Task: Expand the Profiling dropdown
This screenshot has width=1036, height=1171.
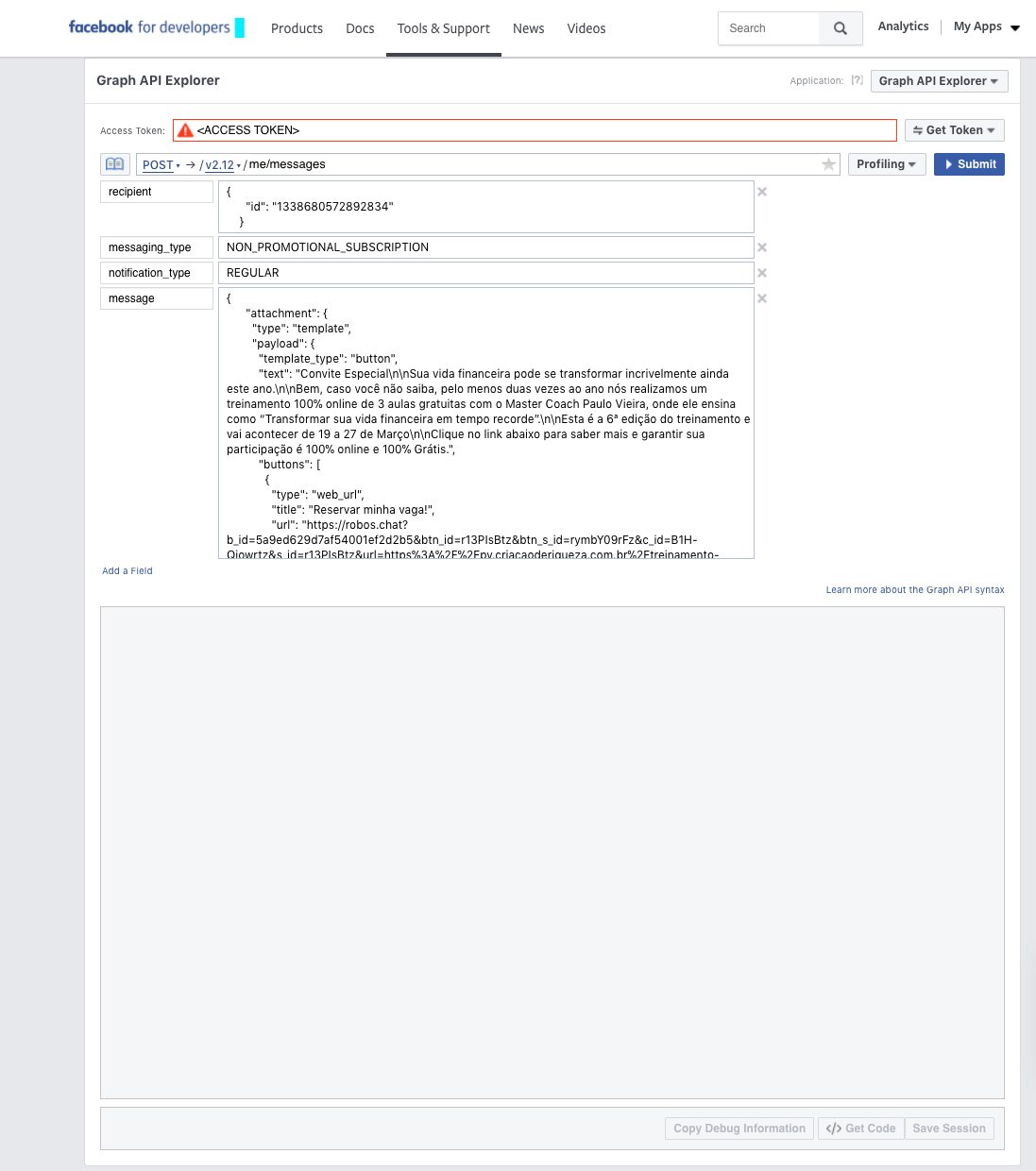Action: point(887,164)
